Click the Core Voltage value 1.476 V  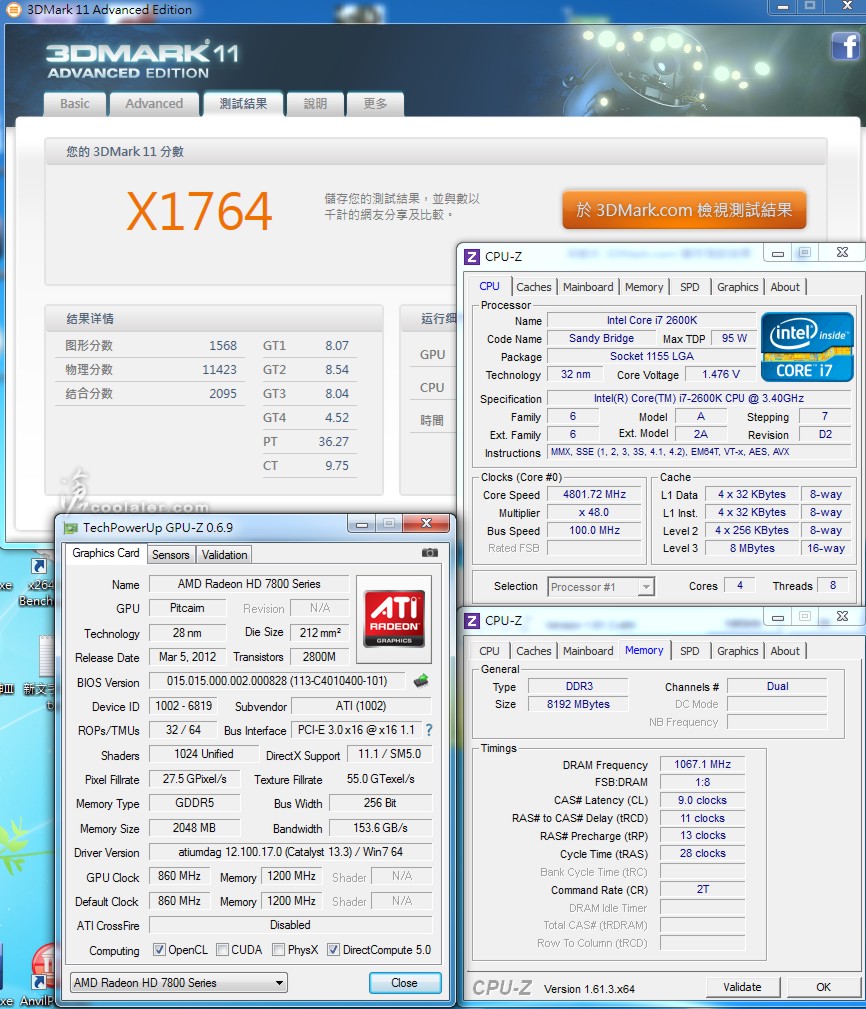click(721, 374)
